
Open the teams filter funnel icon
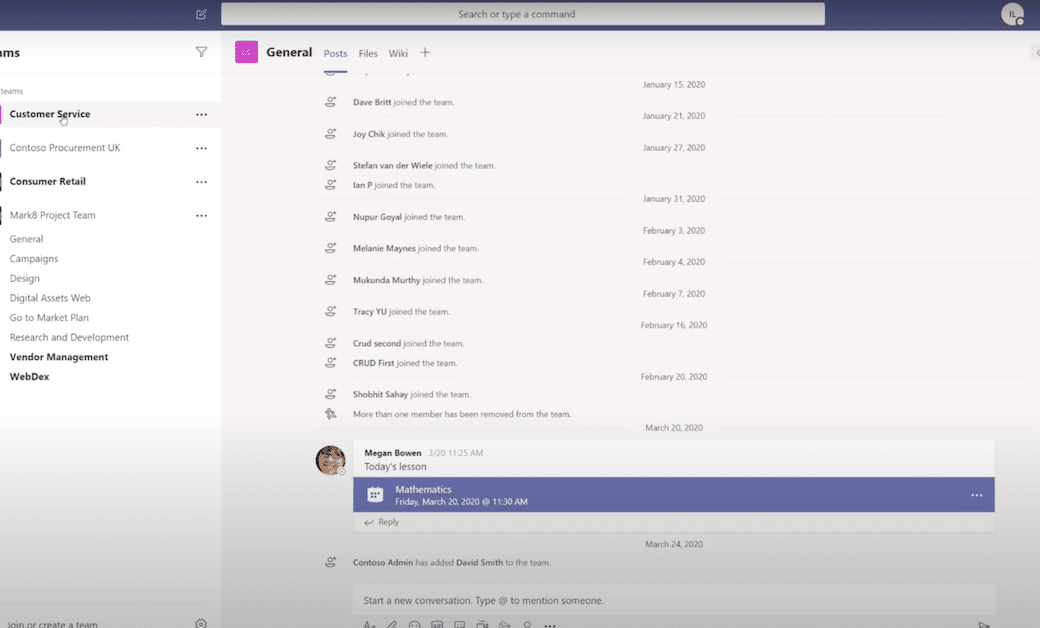tap(201, 52)
